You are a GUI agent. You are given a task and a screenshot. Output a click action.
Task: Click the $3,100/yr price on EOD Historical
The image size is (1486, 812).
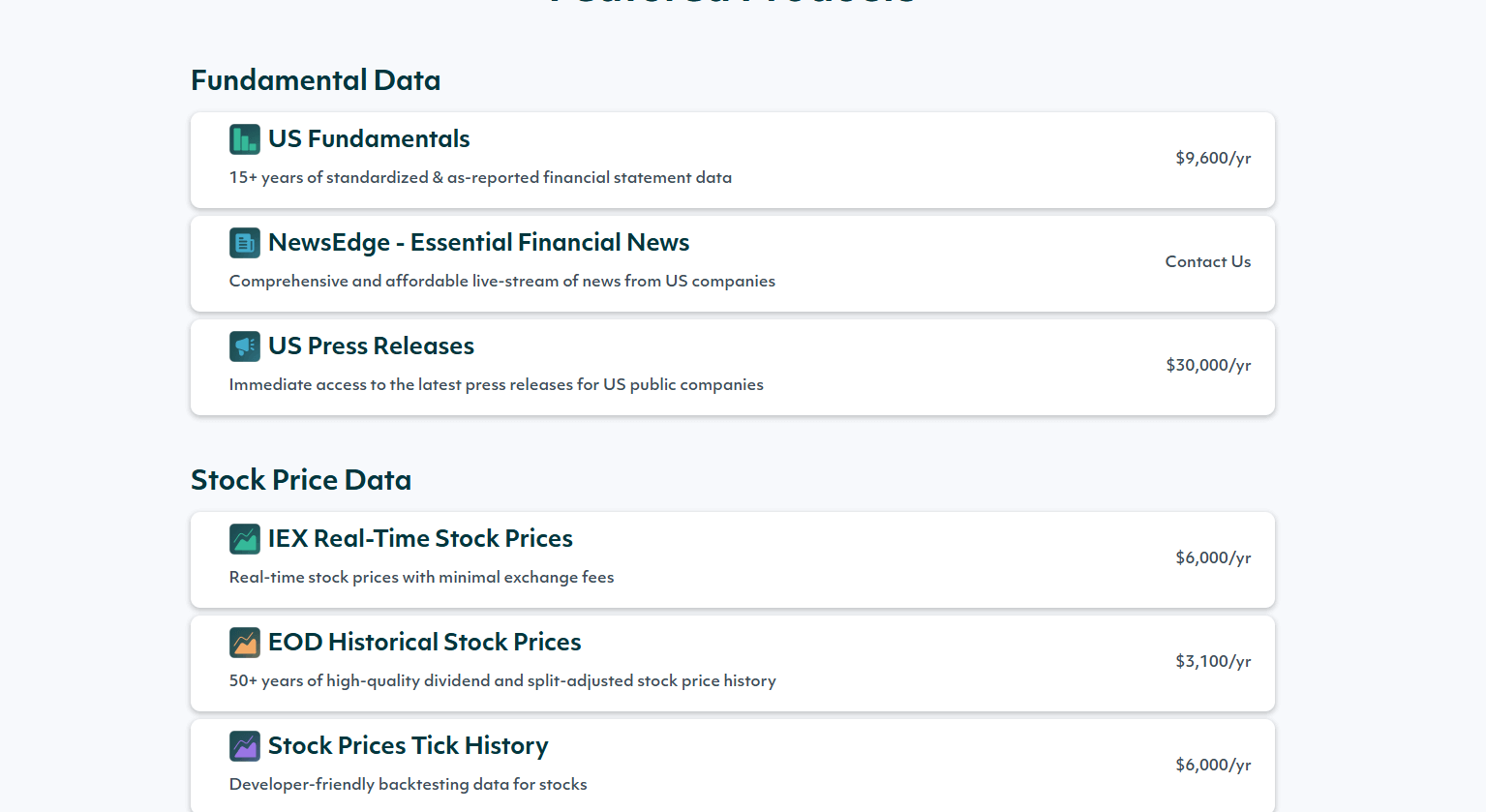(1212, 662)
